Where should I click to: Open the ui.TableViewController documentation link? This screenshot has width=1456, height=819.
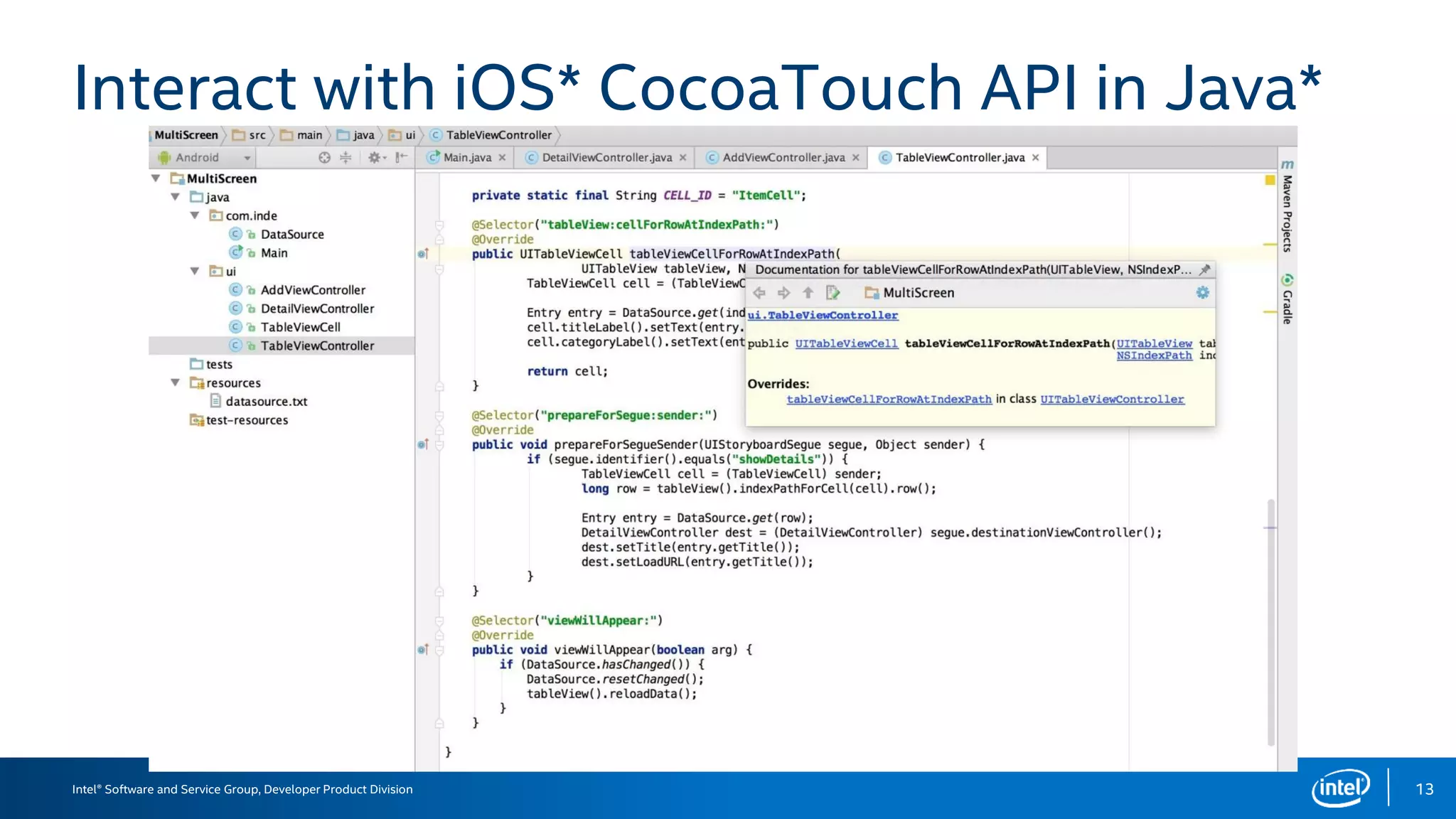(823, 315)
